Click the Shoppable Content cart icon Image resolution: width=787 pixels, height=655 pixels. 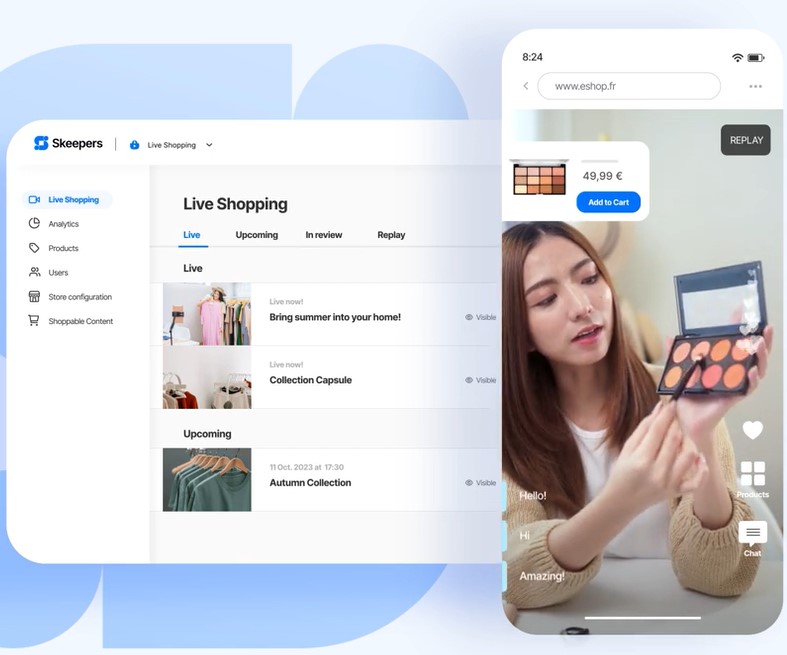click(35, 321)
